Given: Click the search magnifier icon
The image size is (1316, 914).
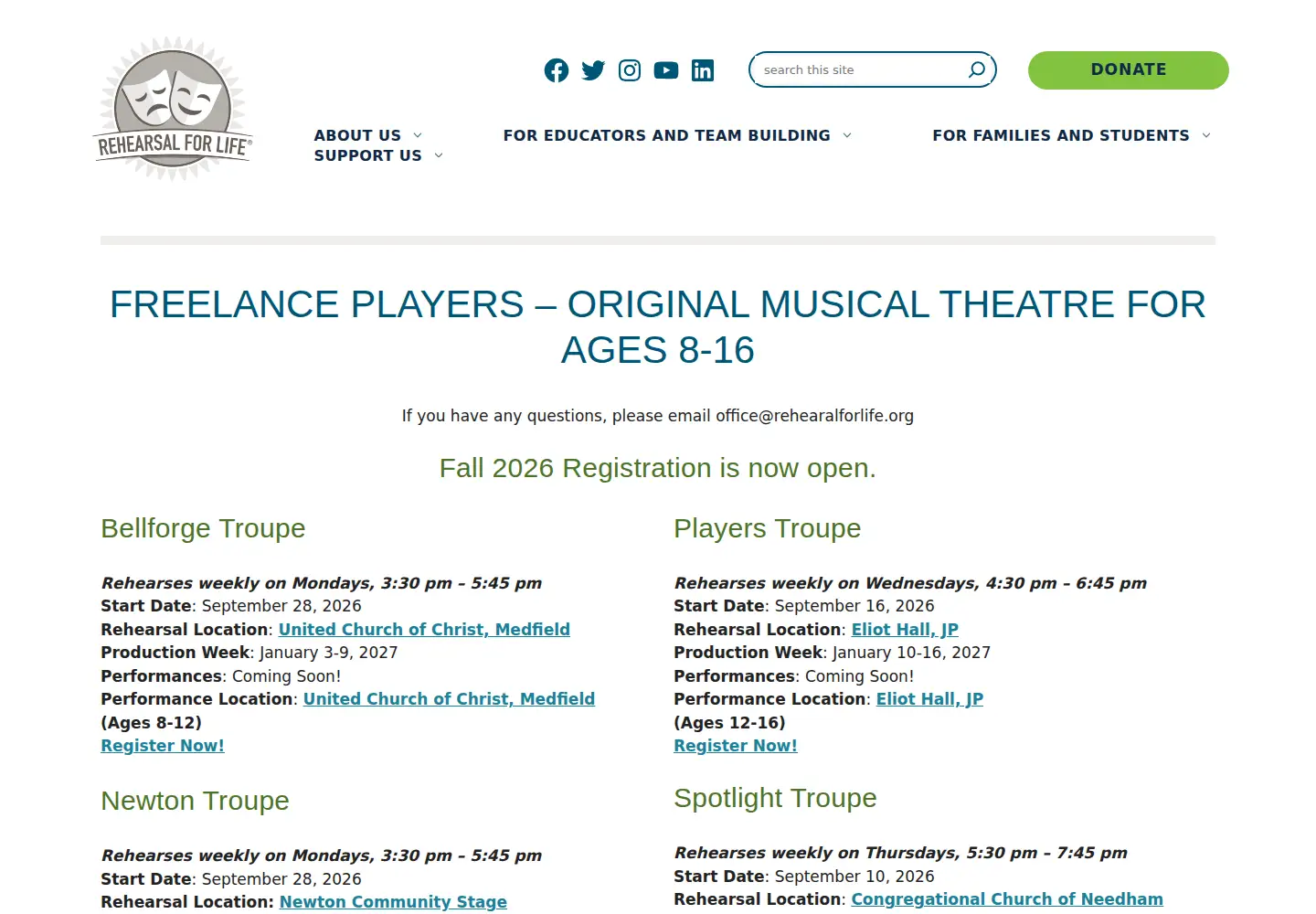Looking at the screenshot, I should pyautogui.click(x=976, y=69).
